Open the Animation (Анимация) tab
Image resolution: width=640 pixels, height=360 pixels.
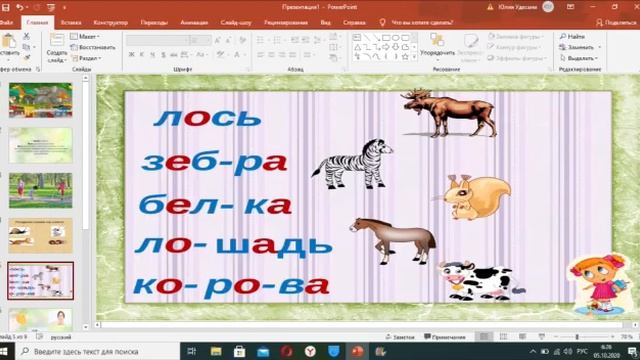click(194, 22)
